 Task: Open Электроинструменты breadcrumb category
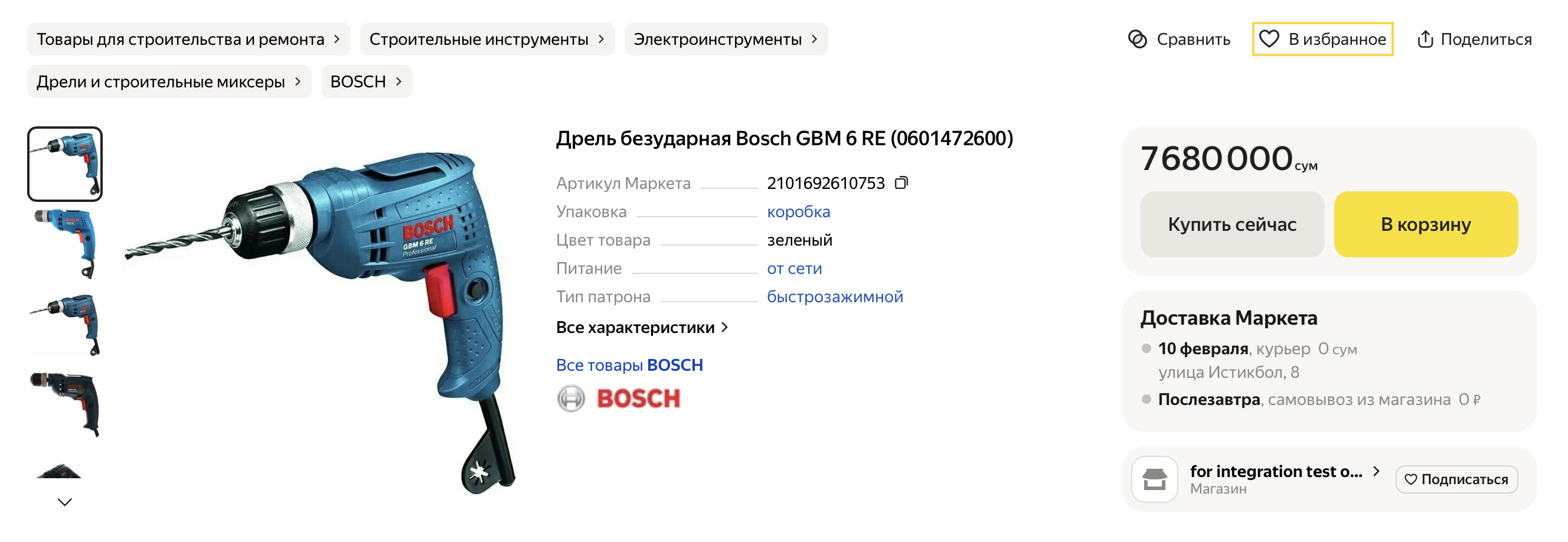click(725, 40)
